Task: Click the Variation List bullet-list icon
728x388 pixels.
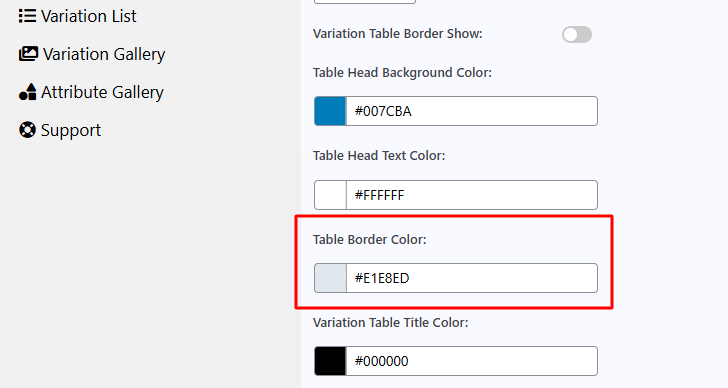Action: [27, 16]
